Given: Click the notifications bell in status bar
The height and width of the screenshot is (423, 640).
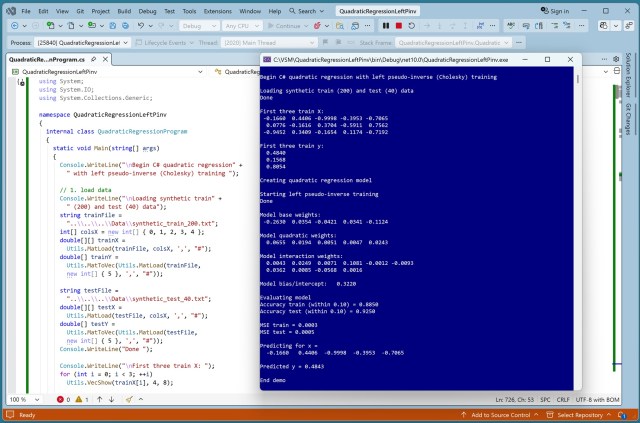Looking at the screenshot, I should [624, 415].
